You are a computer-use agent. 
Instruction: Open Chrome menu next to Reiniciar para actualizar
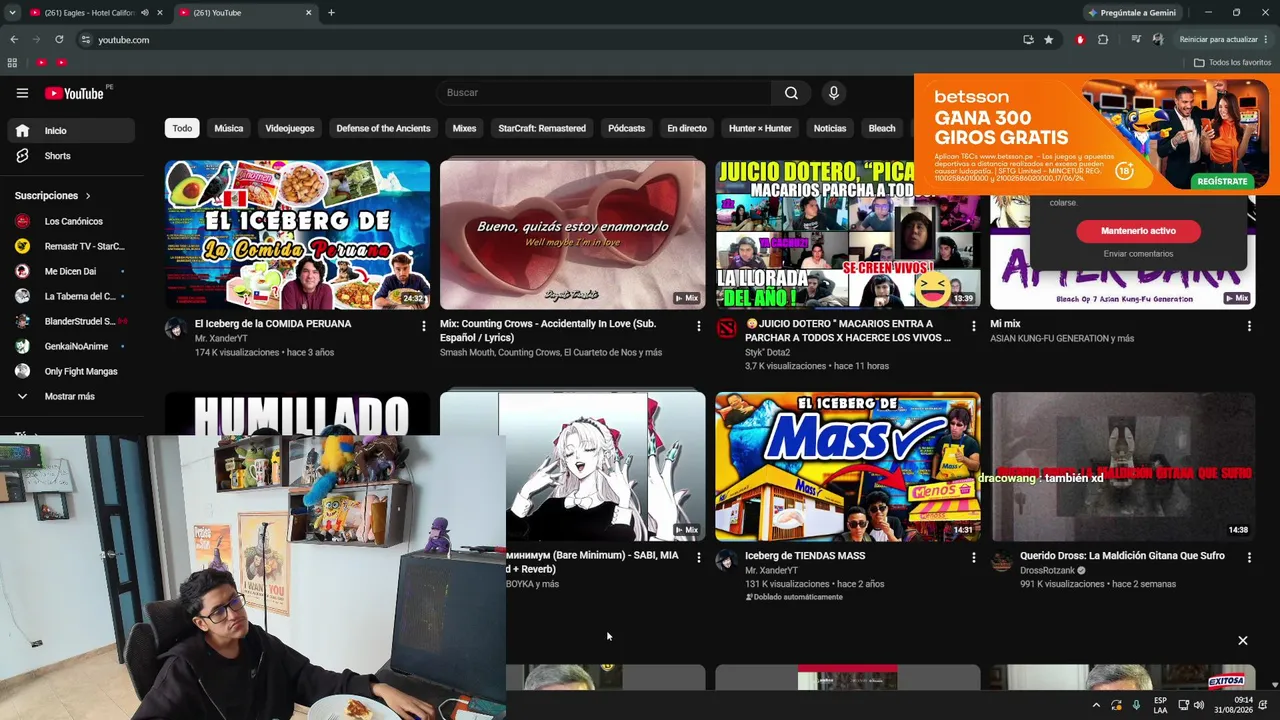[x=1266, y=40]
